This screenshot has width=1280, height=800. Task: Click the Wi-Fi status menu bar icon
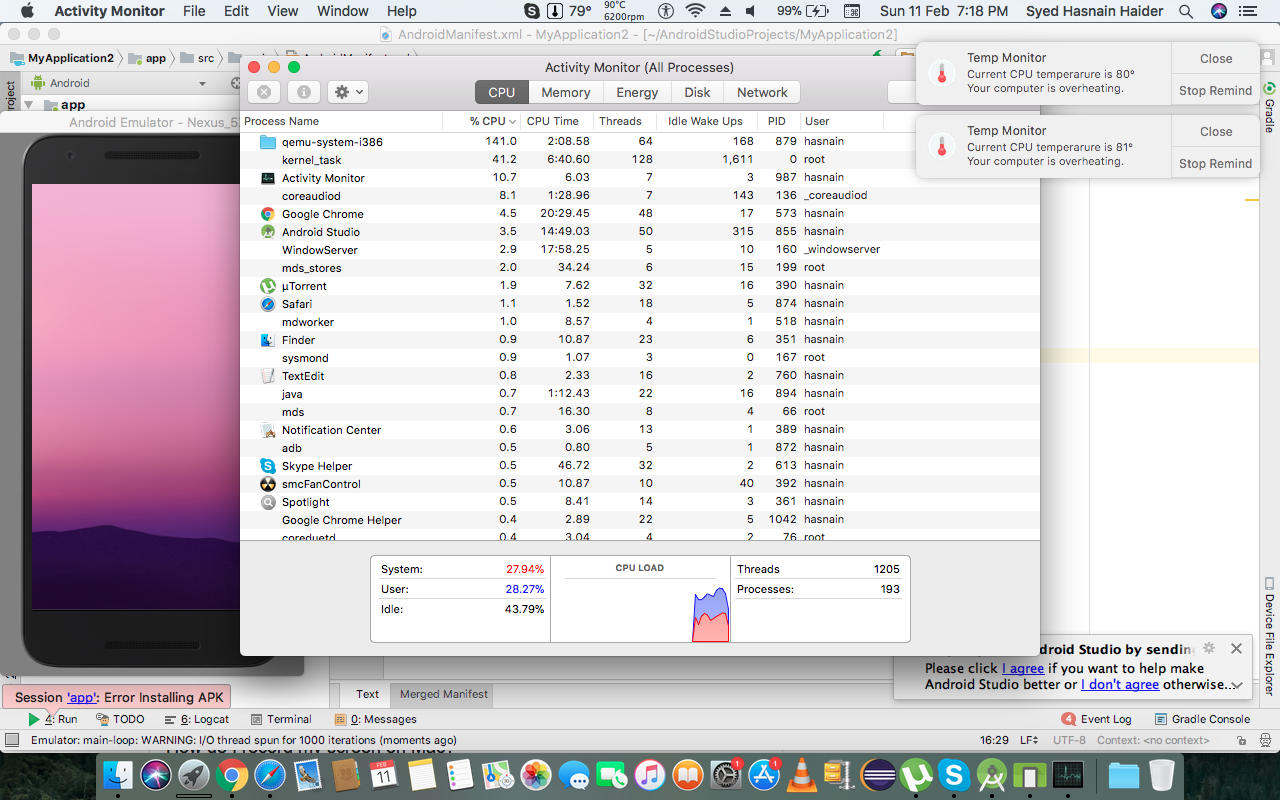694,11
